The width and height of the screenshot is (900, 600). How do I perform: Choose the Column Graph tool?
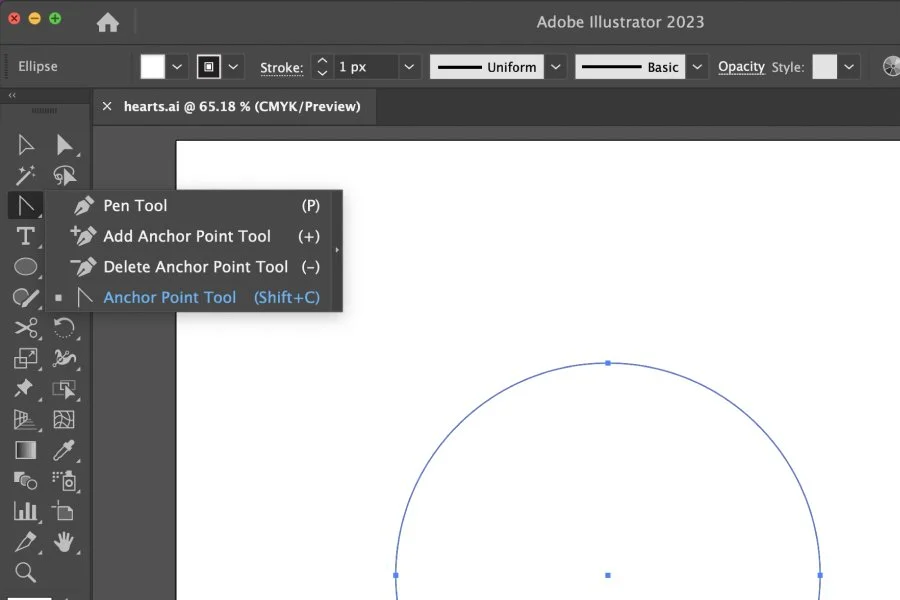[26, 512]
